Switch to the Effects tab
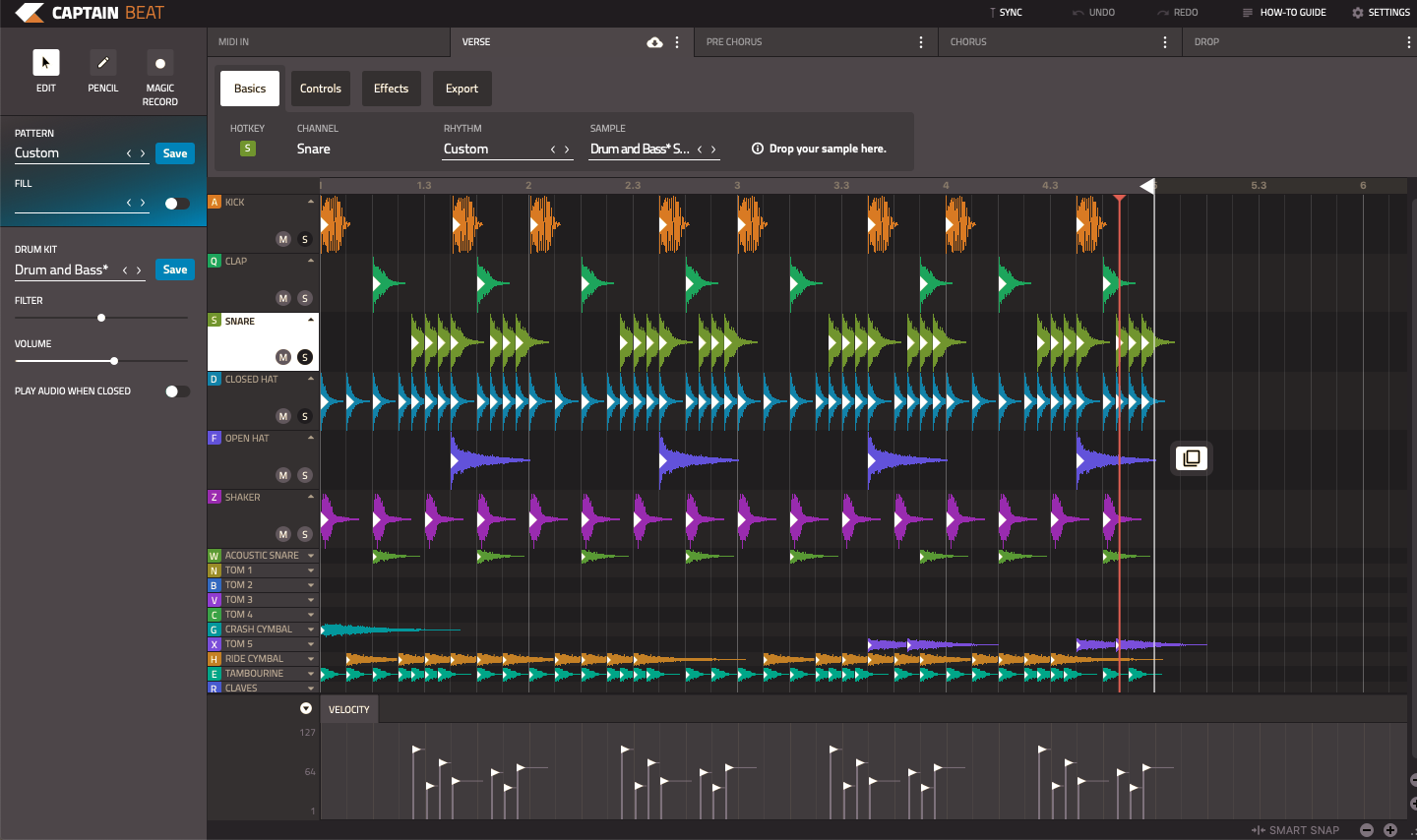 click(x=391, y=89)
